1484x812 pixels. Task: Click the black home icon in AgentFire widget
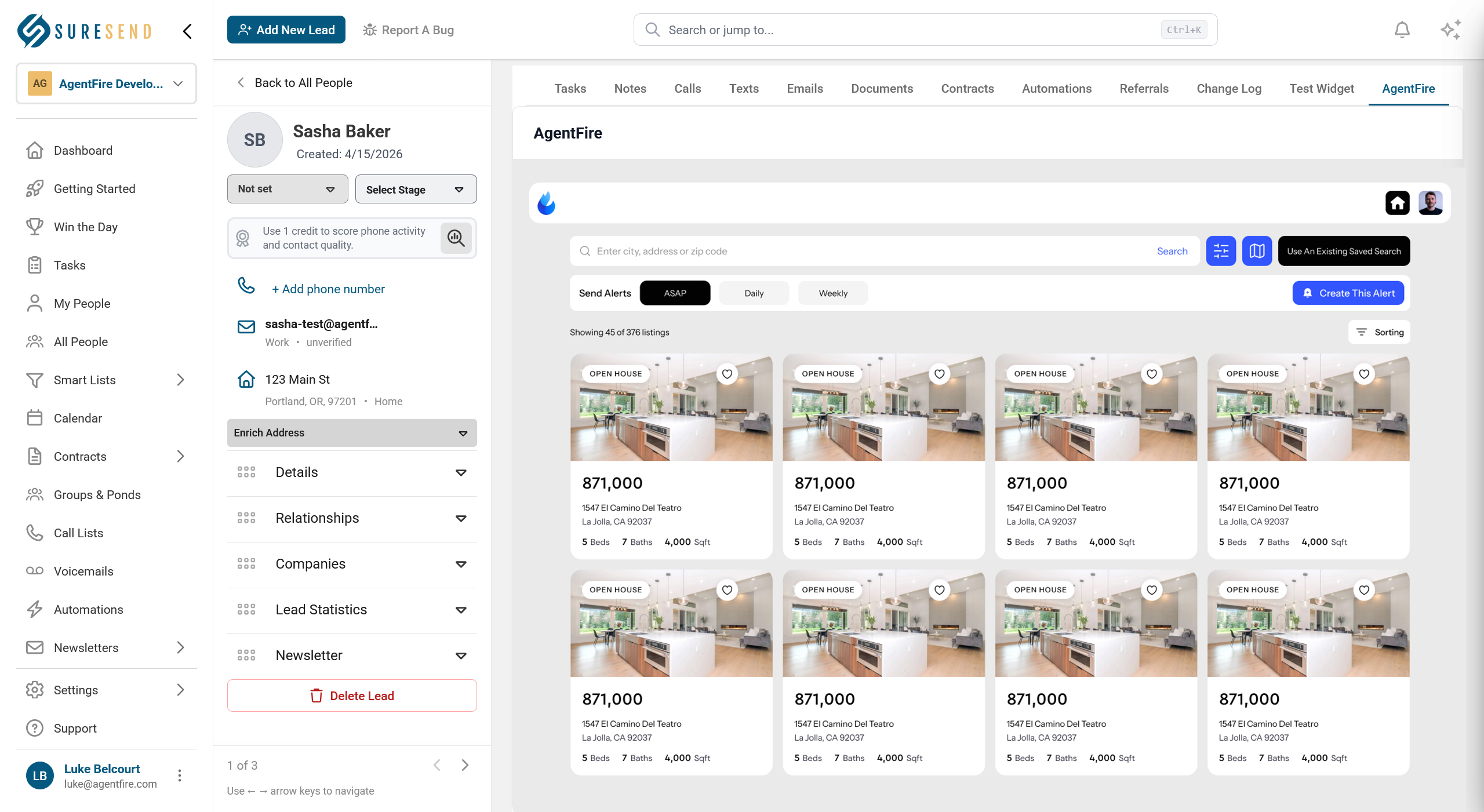pos(1397,203)
